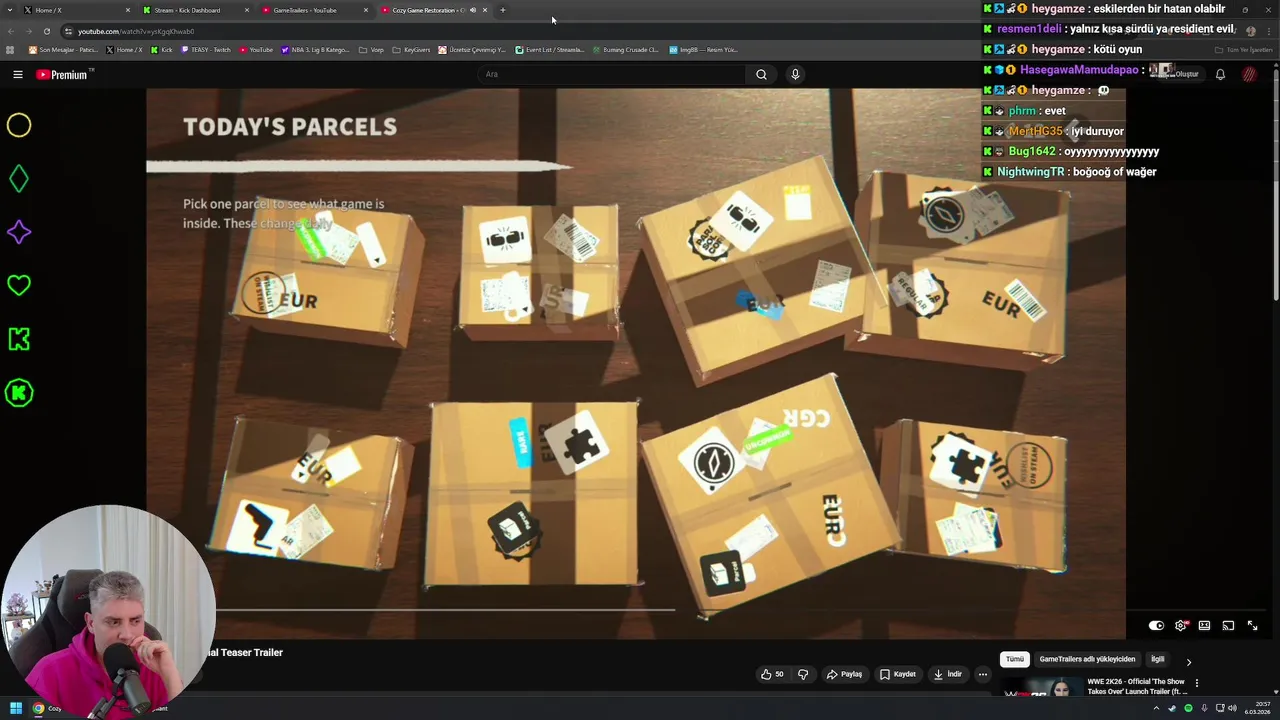Go back in browser history
This screenshot has width=1280, height=720.
tap(10, 31)
